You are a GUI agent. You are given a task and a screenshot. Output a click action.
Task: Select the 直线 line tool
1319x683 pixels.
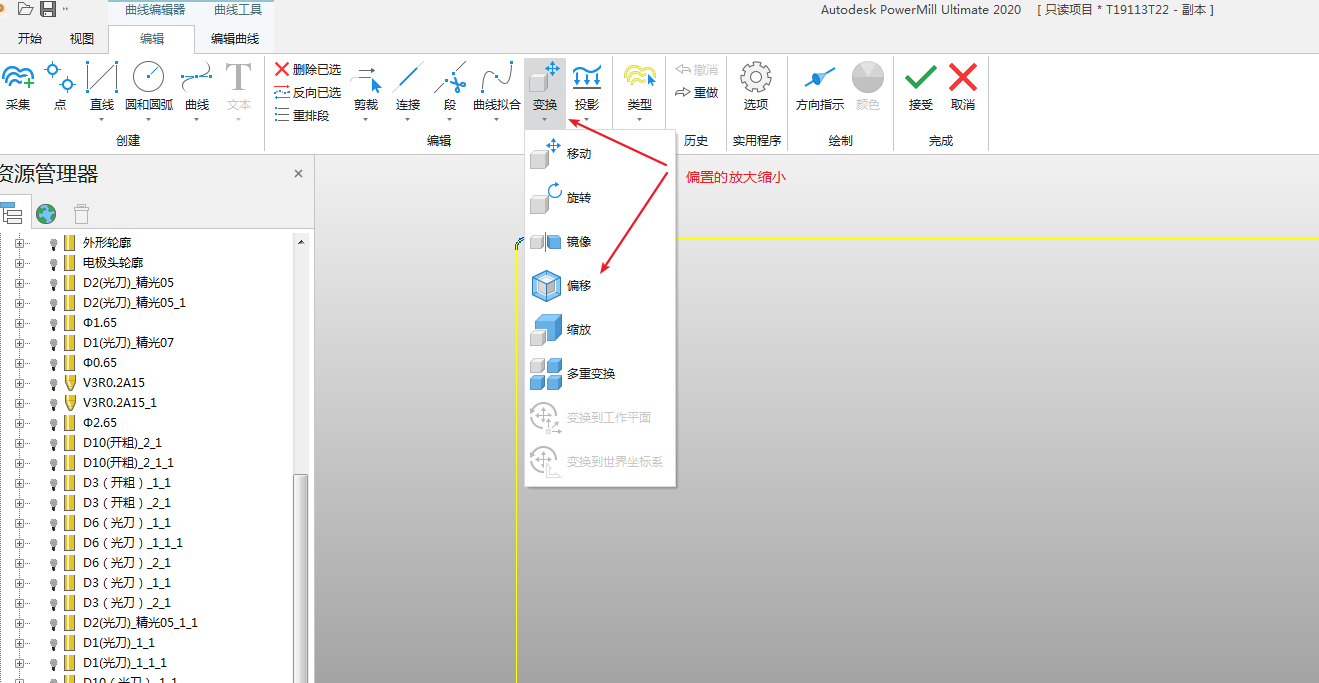pyautogui.click(x=102, y=78)
